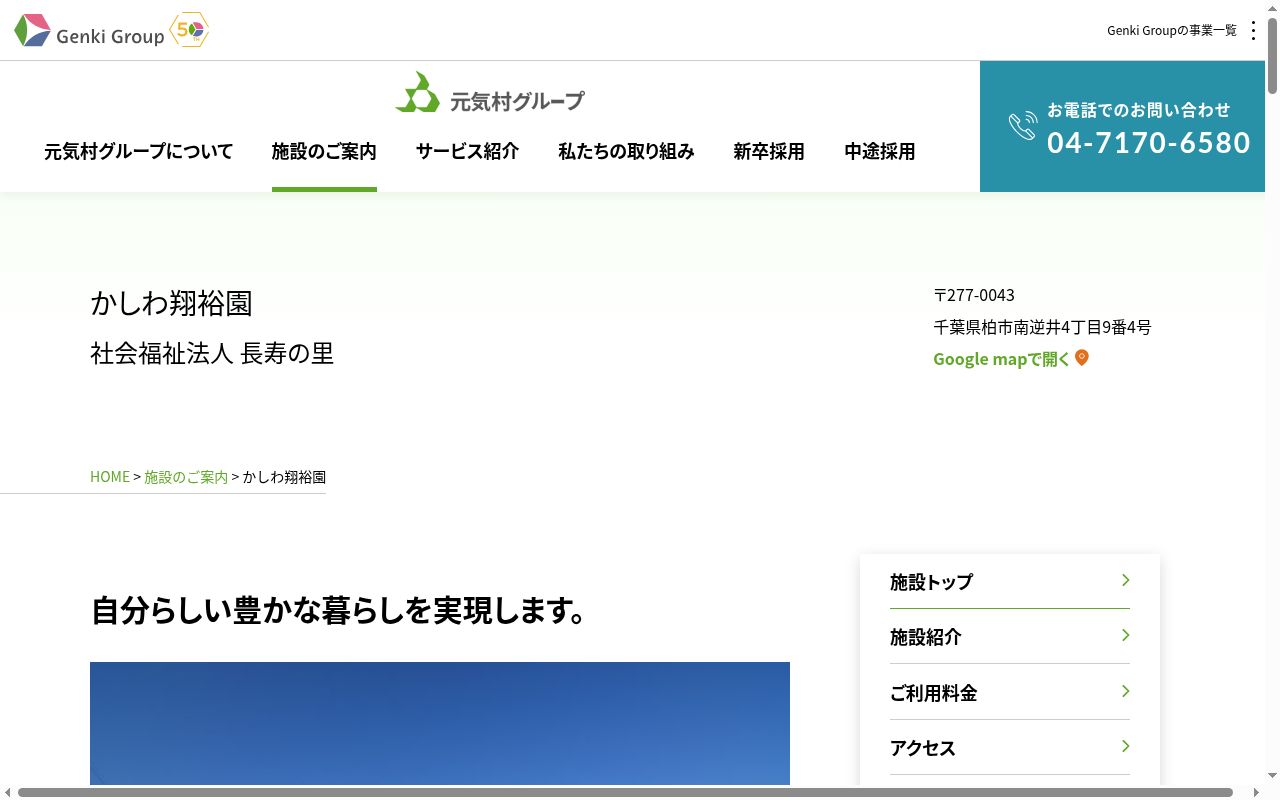Click the address 千葉県柏市南逆井4丁目9番4号
This screenshot has width=1280, height=800.
pyautogui.click(x=1042, y=327)
